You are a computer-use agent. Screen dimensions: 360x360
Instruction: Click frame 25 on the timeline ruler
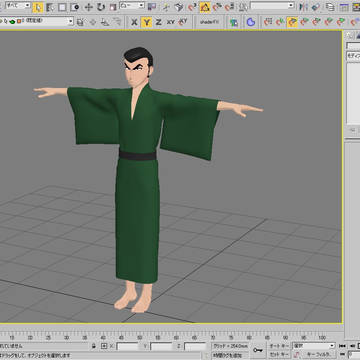pos(49,338)
